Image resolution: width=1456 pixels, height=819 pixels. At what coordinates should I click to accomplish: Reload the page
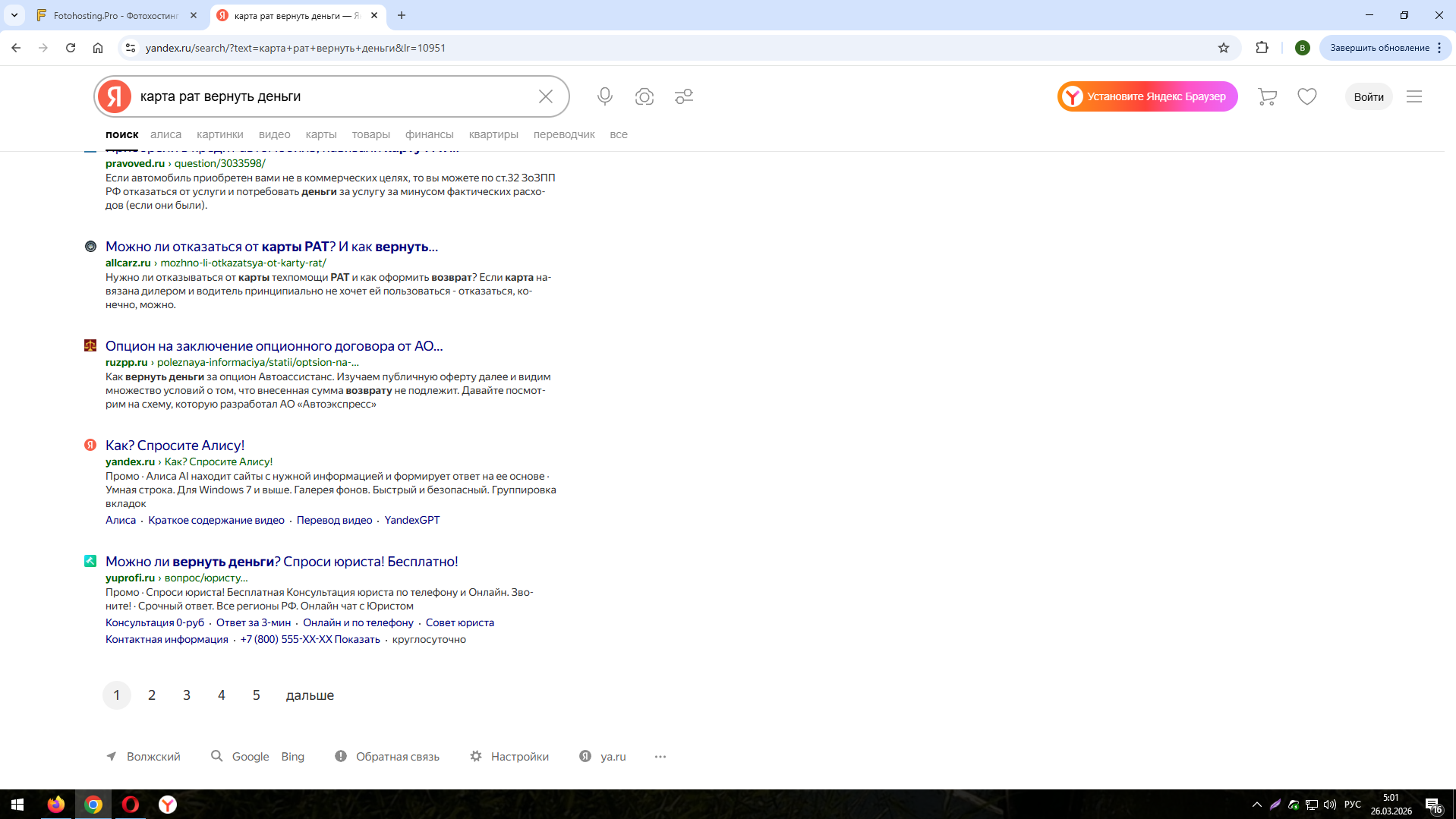coord(71,48)
